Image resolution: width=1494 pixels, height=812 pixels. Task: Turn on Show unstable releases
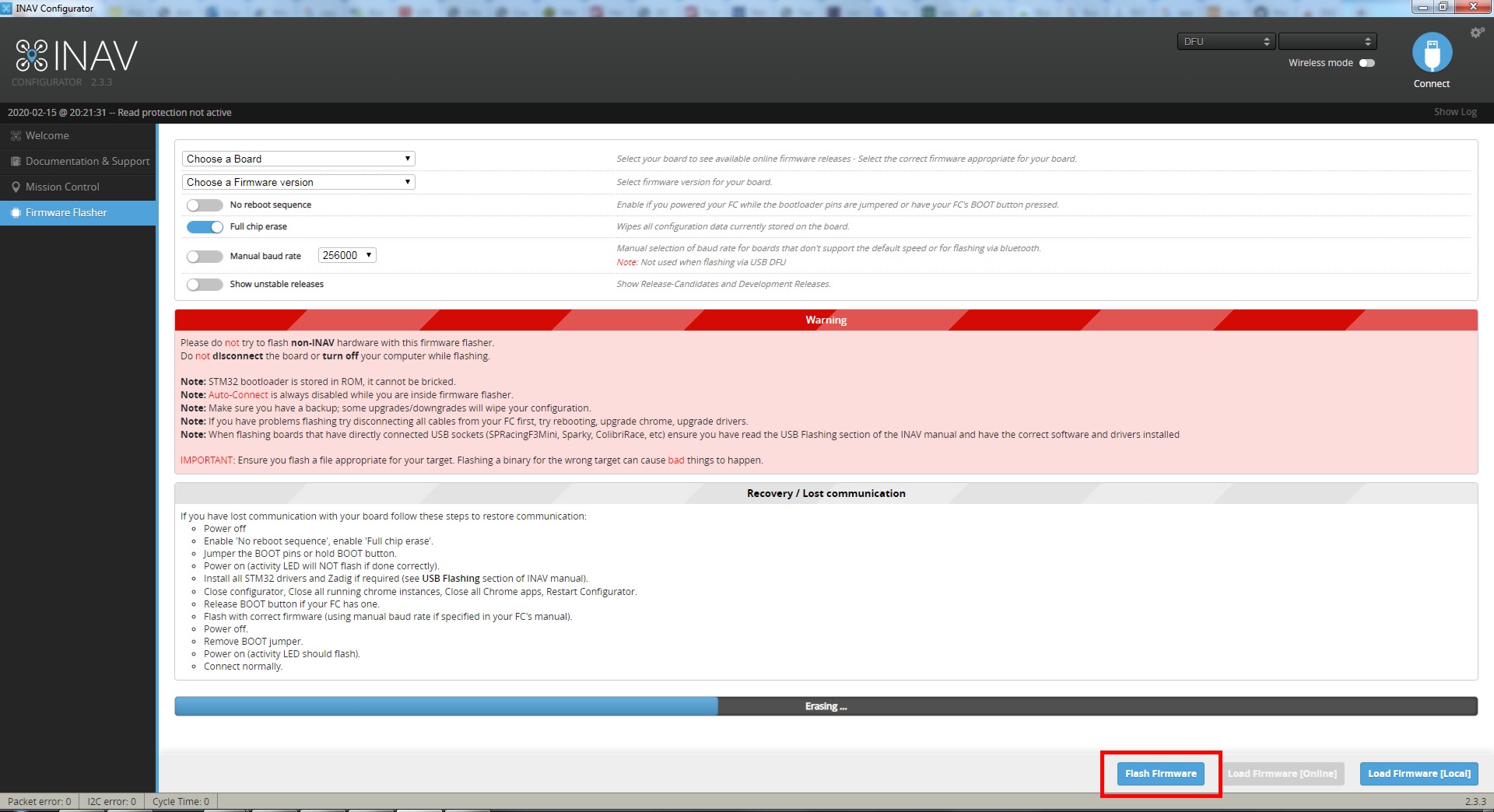tap(205, 285)
